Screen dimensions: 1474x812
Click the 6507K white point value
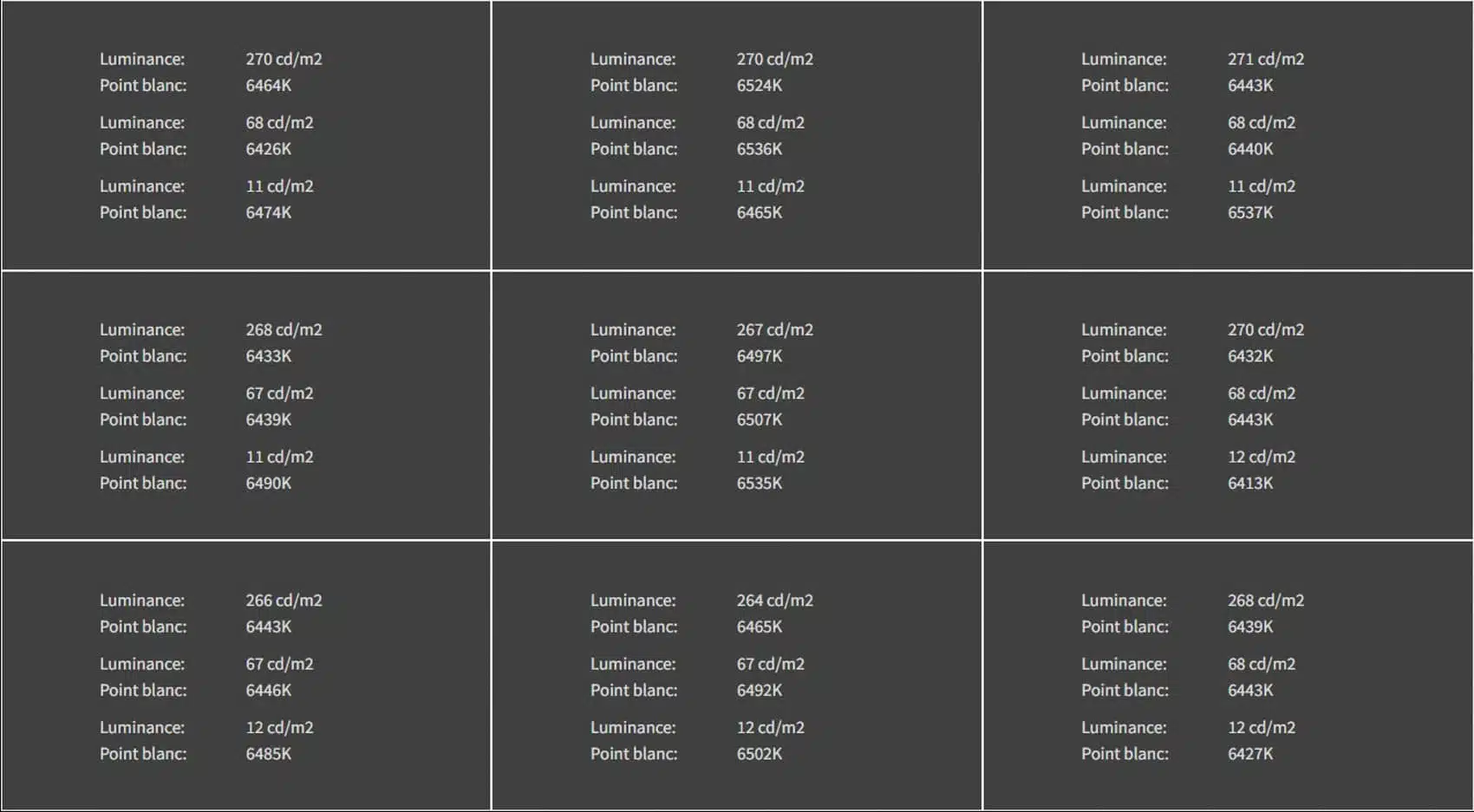click(x=760, y=419)
